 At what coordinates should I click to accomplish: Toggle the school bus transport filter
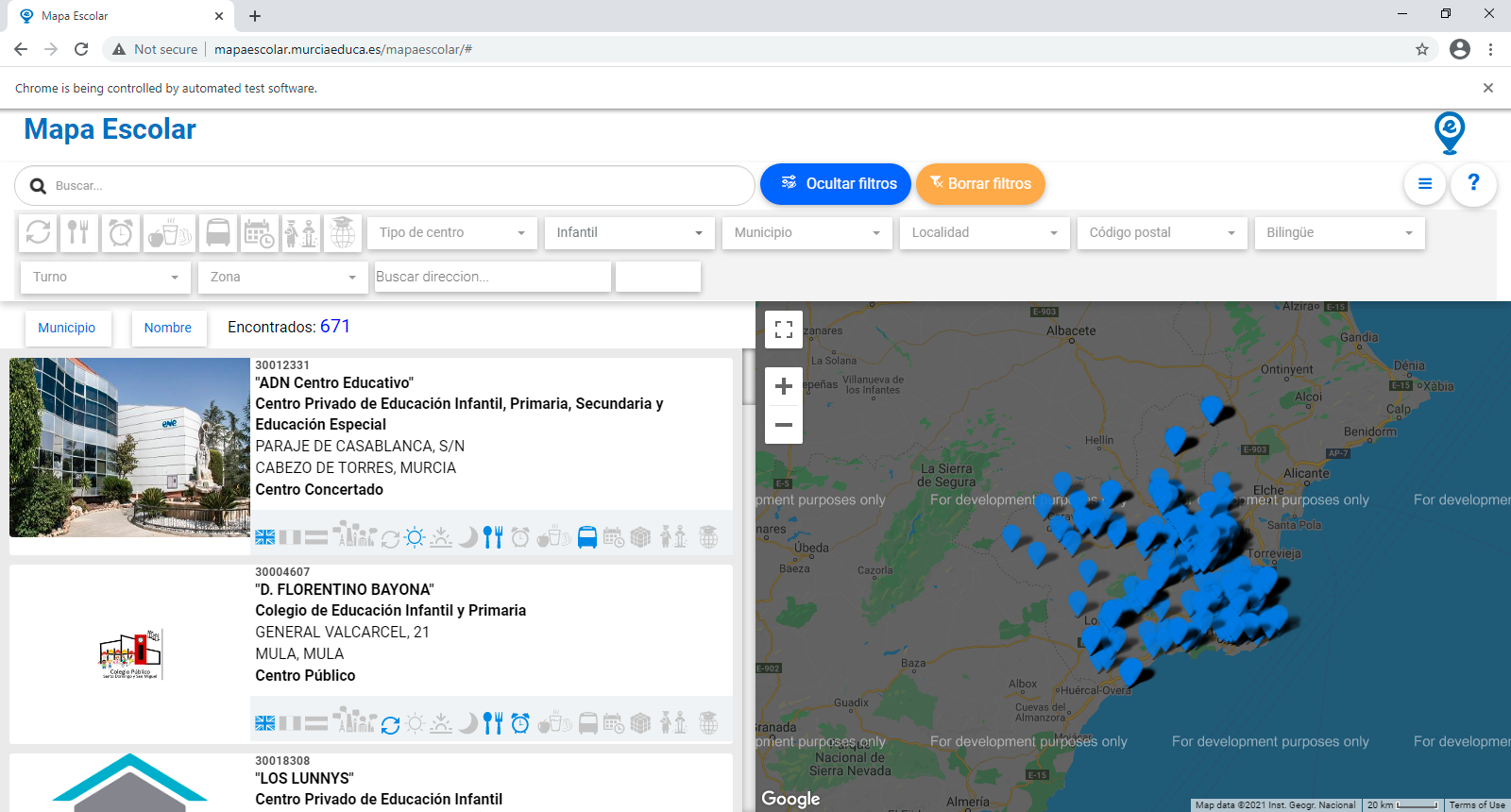point(217,232)
